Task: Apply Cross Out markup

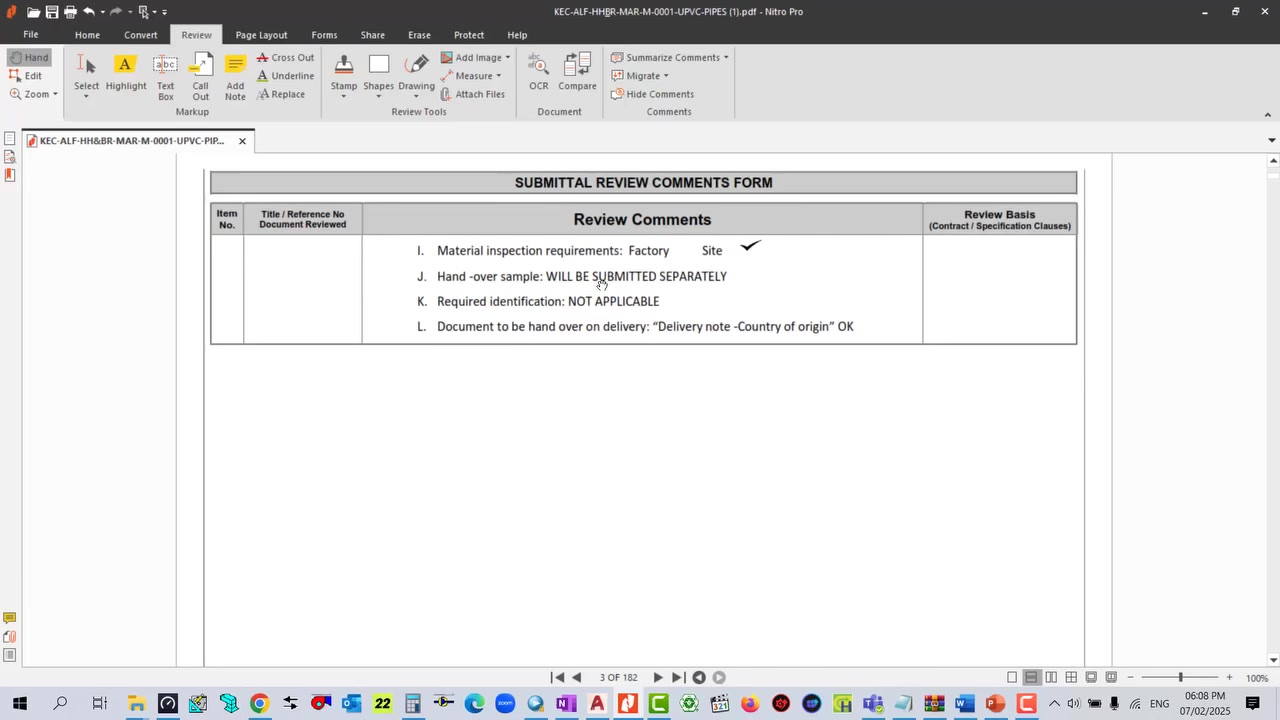Action: pos(285,58)
